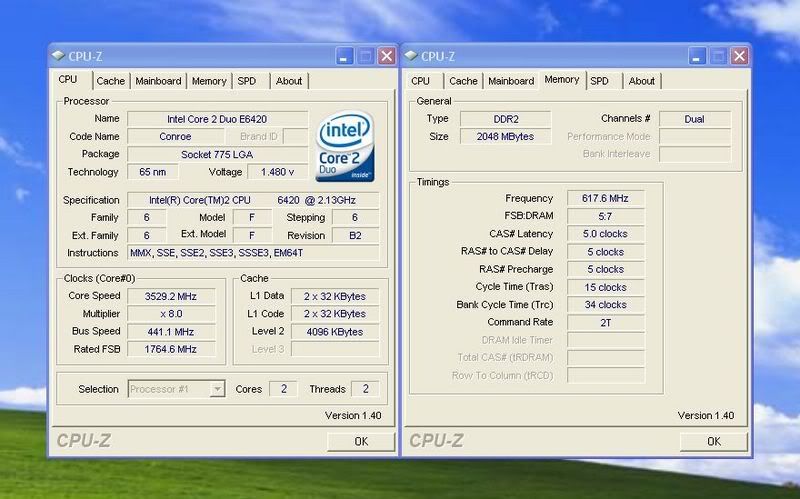Click the Instructions field 'MMX, SSE, SSE2...'
The width and height of the screenshot is (800, 499).
253,253
